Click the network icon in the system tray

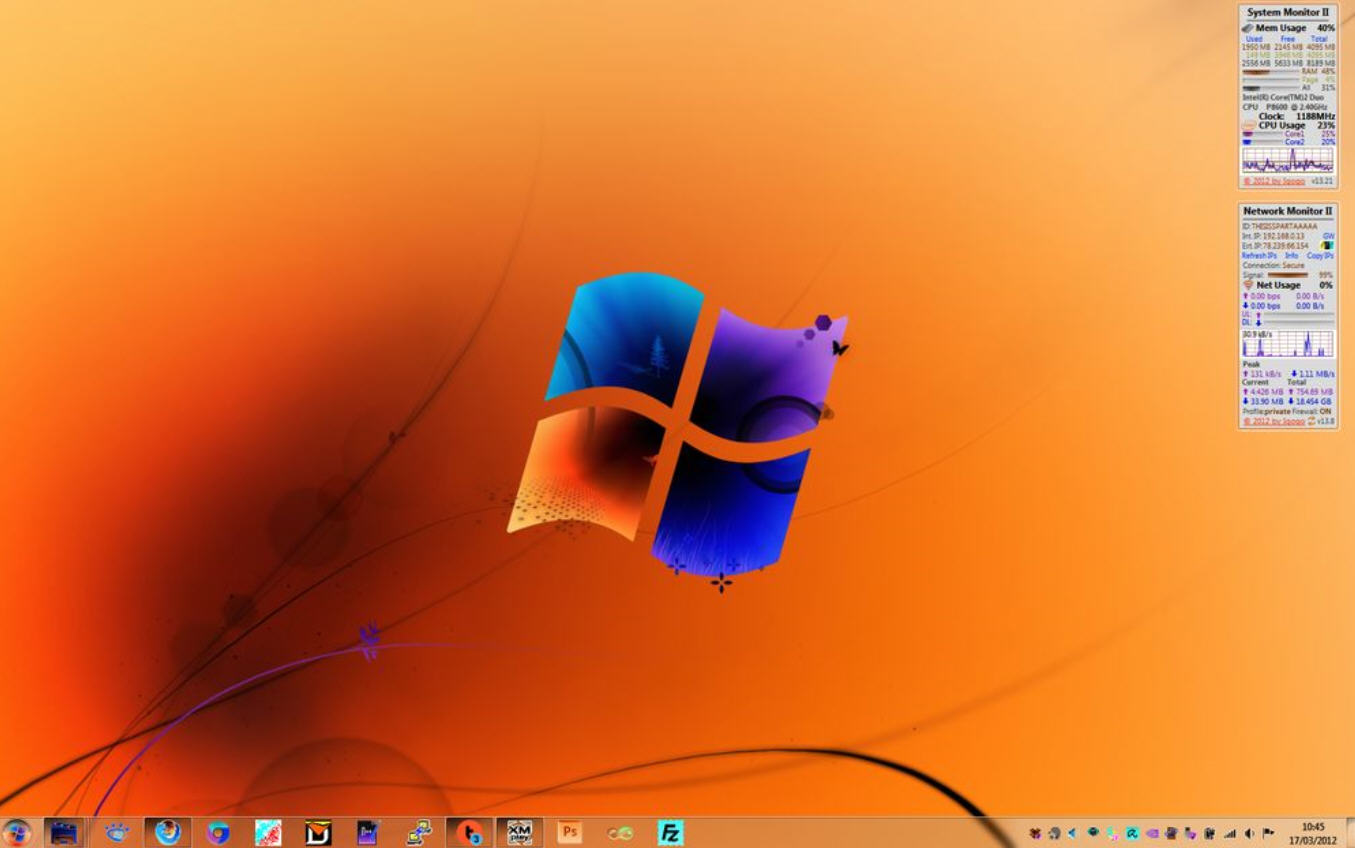(1230, 832)
